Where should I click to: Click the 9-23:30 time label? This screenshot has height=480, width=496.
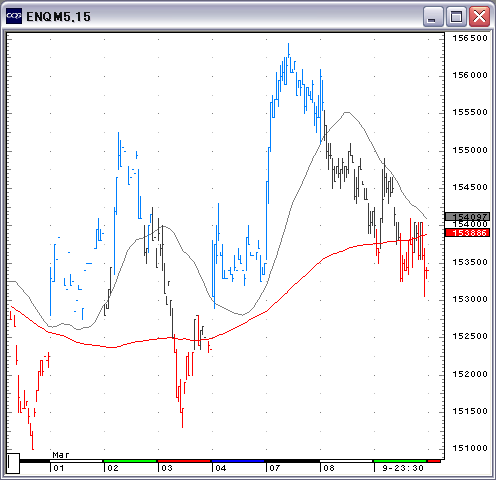[x=403, y=468]
